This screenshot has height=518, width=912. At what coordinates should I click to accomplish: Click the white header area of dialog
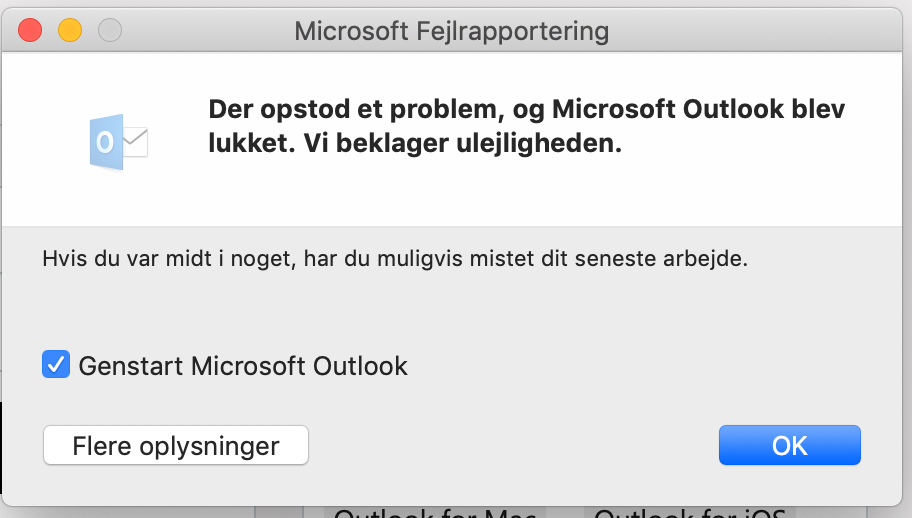(x=500, y=195)
